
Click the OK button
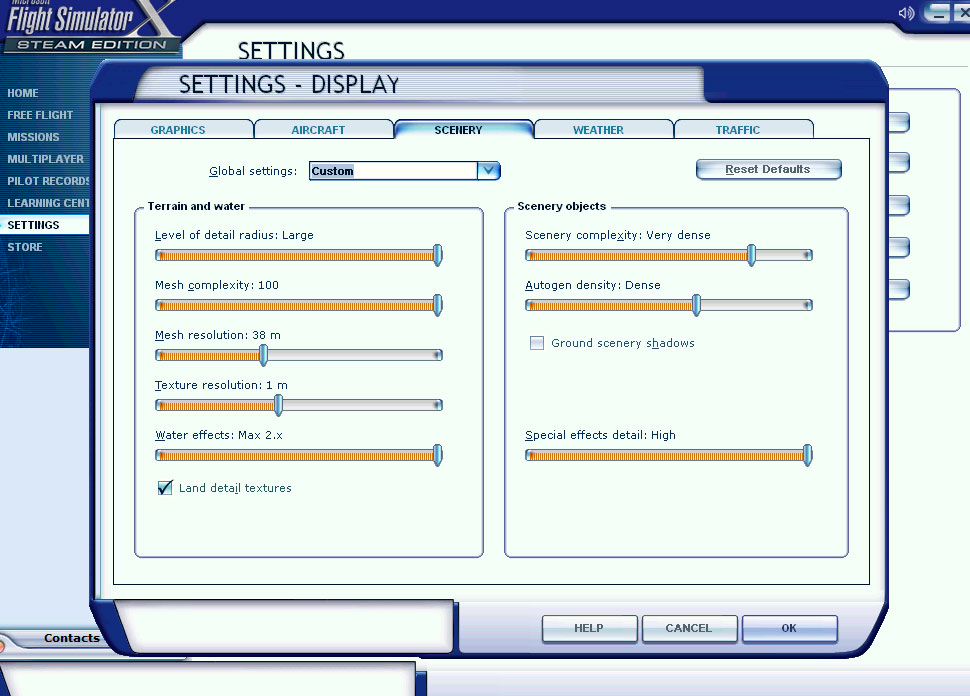click(789, 628)
